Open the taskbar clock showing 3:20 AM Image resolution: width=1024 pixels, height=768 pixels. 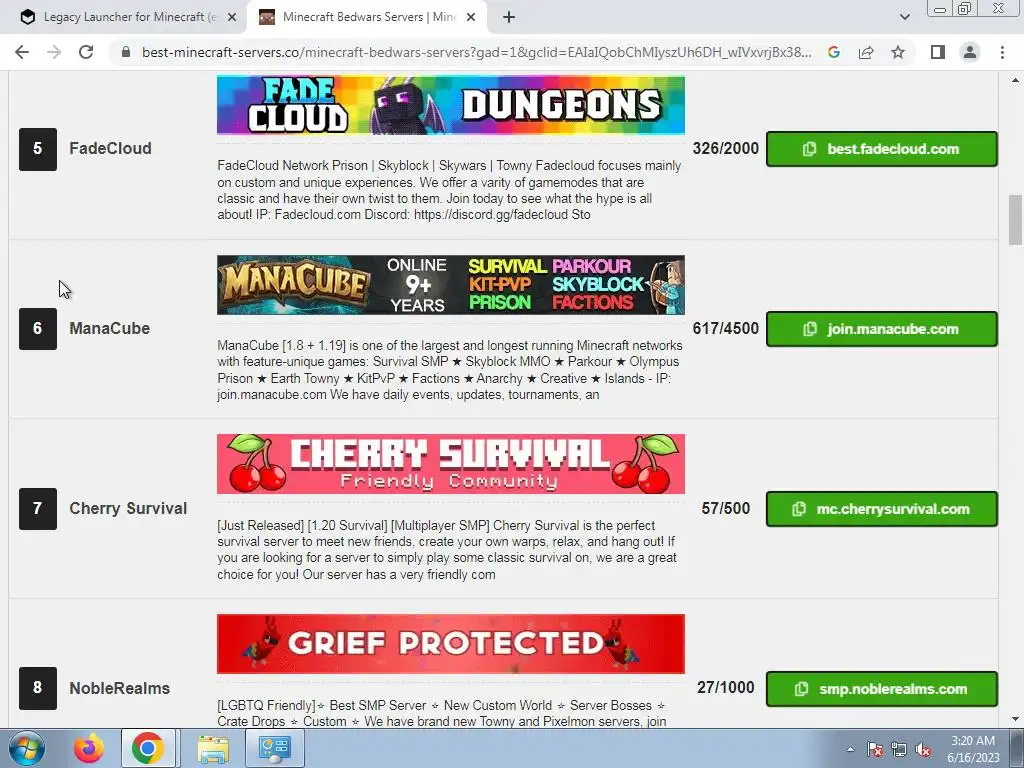coord(973,749)
